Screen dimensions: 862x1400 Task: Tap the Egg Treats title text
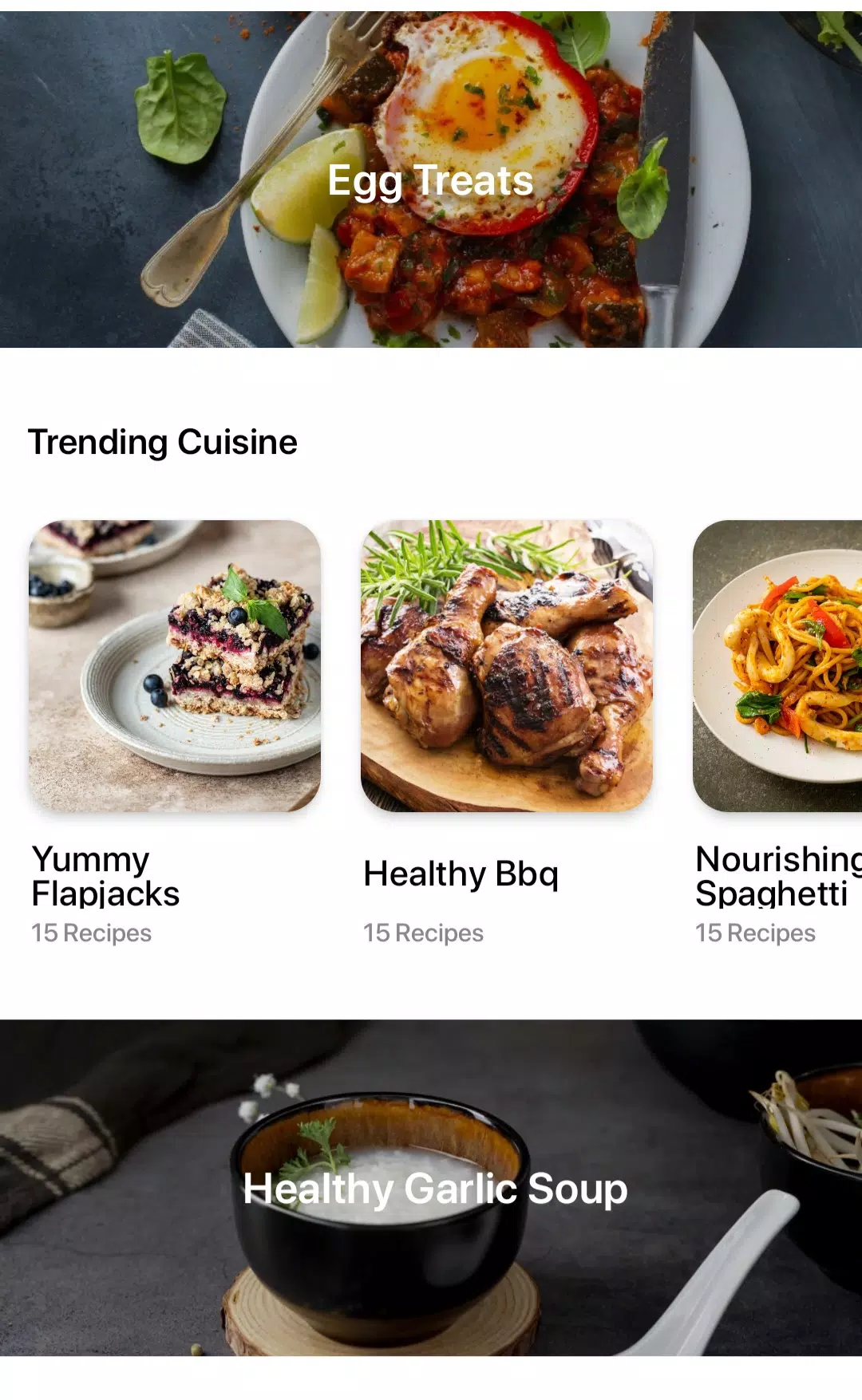(x=430, y=181)
